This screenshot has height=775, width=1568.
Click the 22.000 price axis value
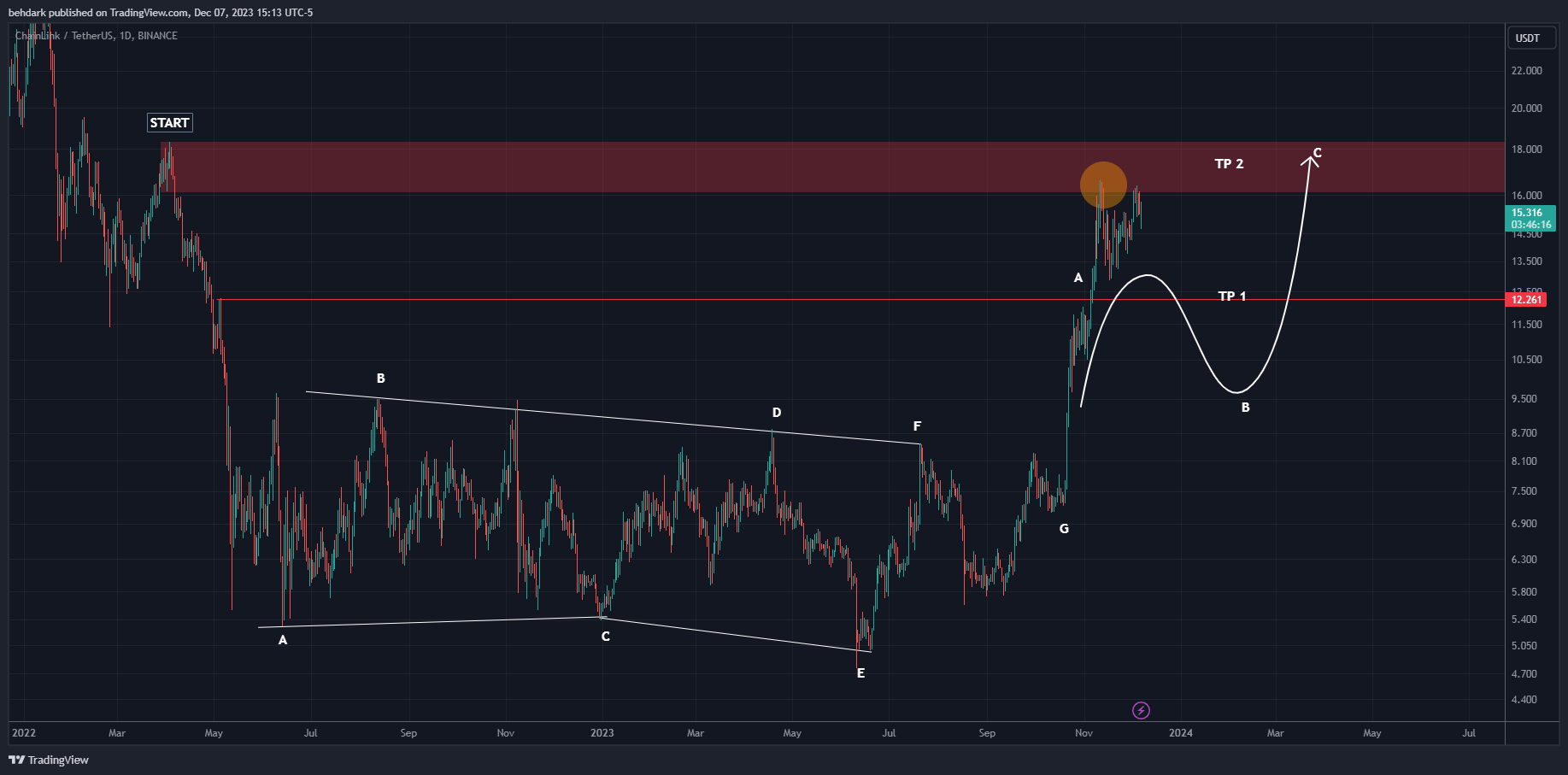(x=1527, y=71)
